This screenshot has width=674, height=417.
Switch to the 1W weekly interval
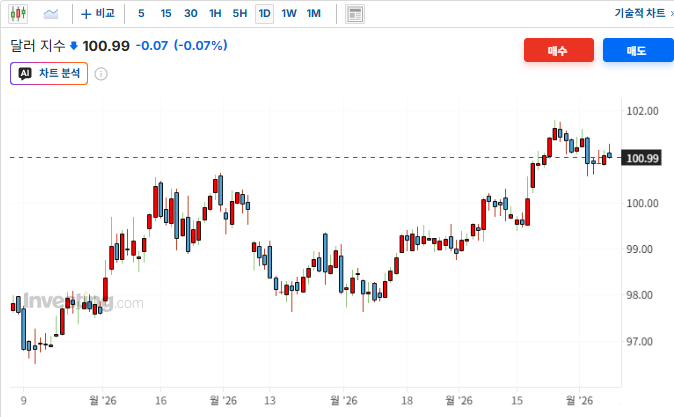(289, 14)
